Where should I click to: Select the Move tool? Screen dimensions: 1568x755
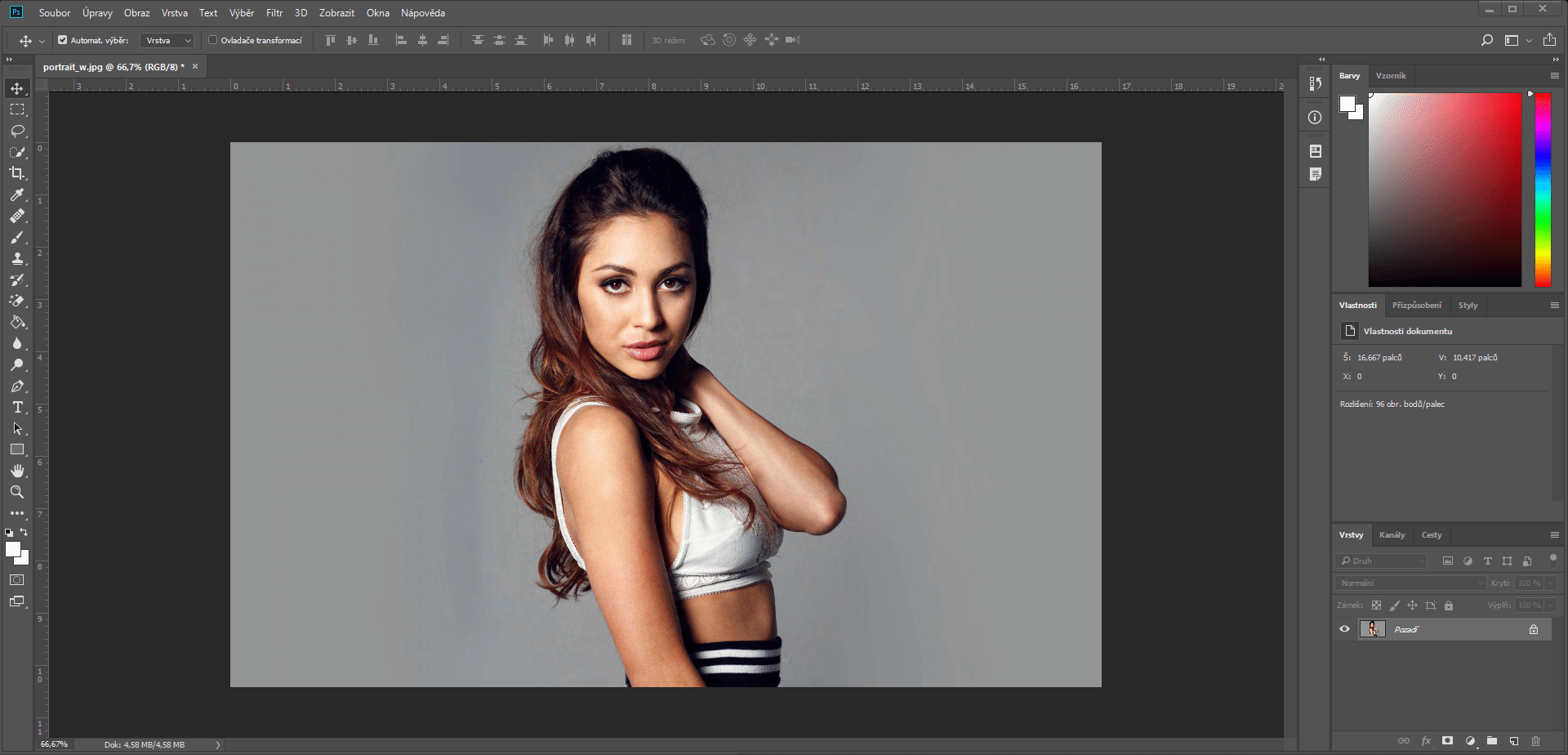coord(17,88)
